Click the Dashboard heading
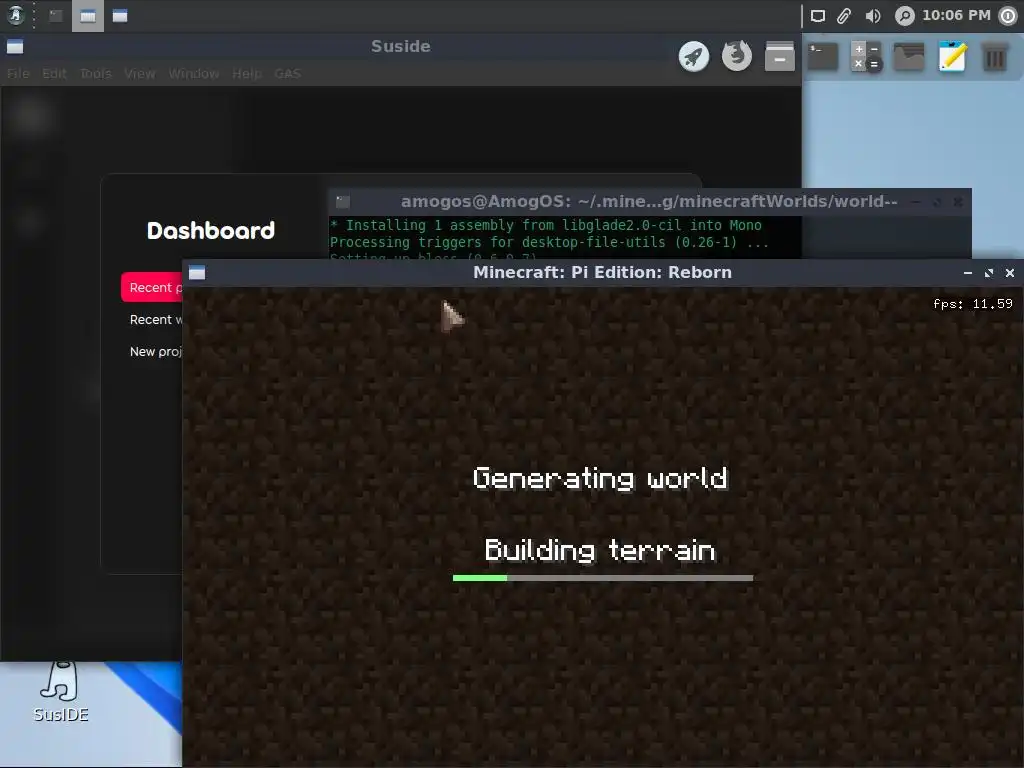1024x768 pixels. click(x=211, y=231)
